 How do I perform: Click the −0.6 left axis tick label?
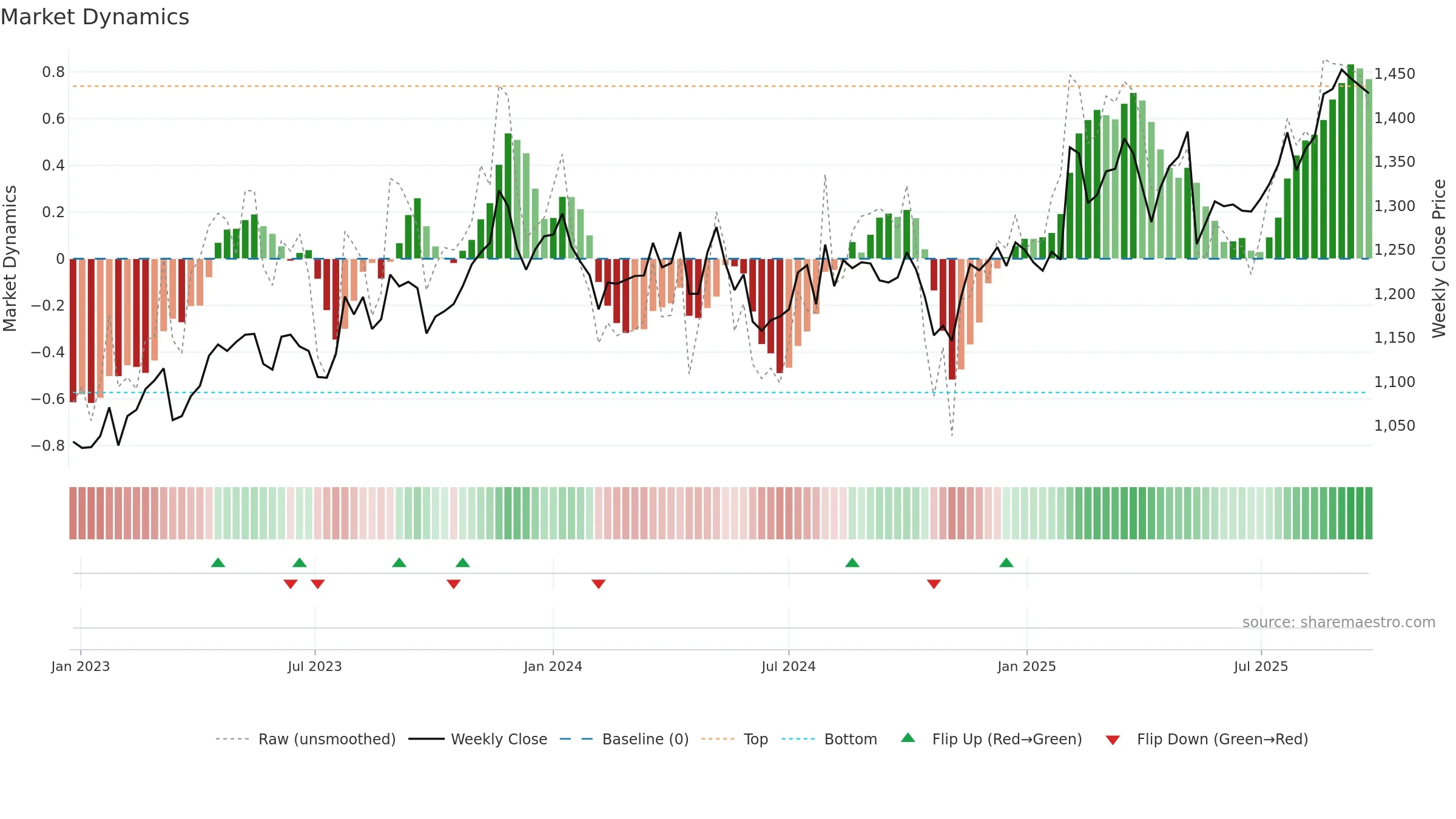[48, 399]
